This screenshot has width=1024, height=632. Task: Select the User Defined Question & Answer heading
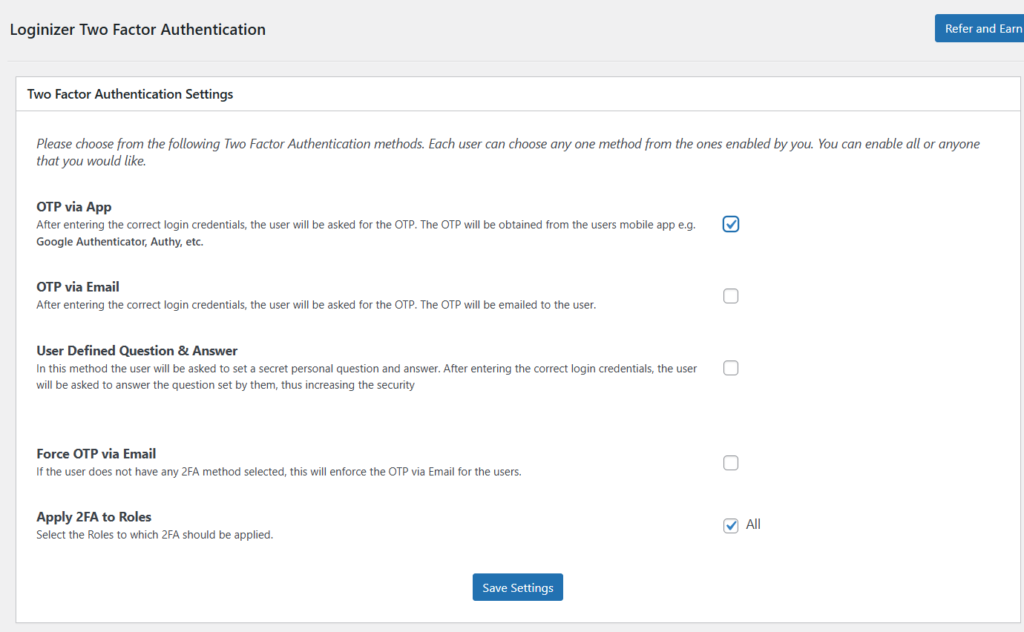point(137,351)
